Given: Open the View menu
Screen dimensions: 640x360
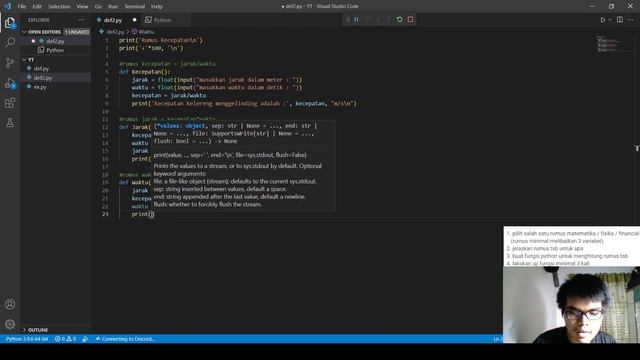Looking at the screenshot, I should tap(82, 7).
